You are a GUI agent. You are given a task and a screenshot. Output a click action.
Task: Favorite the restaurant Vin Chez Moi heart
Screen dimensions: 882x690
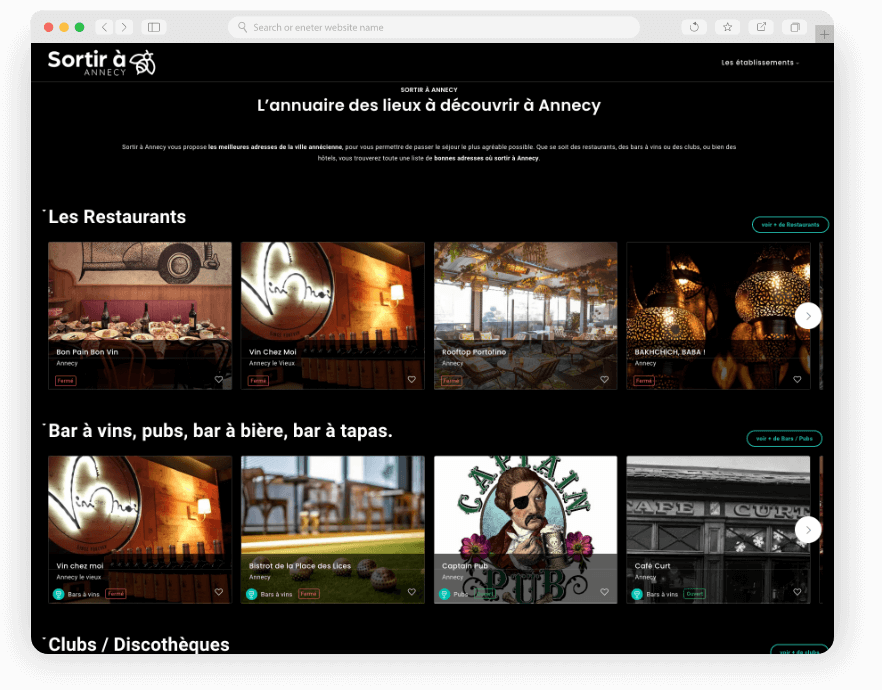pos(412,380)
